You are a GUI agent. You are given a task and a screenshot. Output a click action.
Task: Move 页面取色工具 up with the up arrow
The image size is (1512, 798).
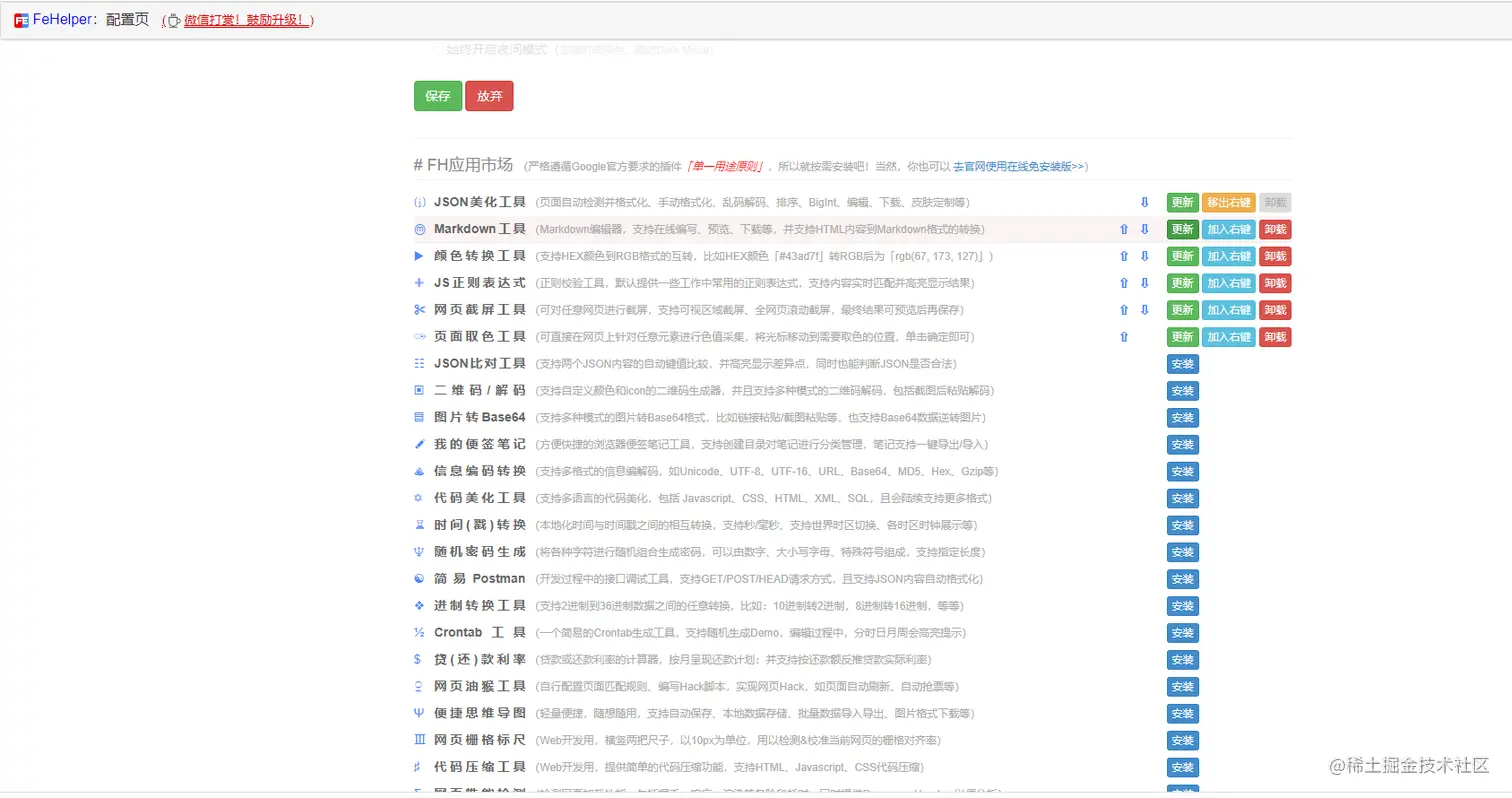tap(1124, 337)
